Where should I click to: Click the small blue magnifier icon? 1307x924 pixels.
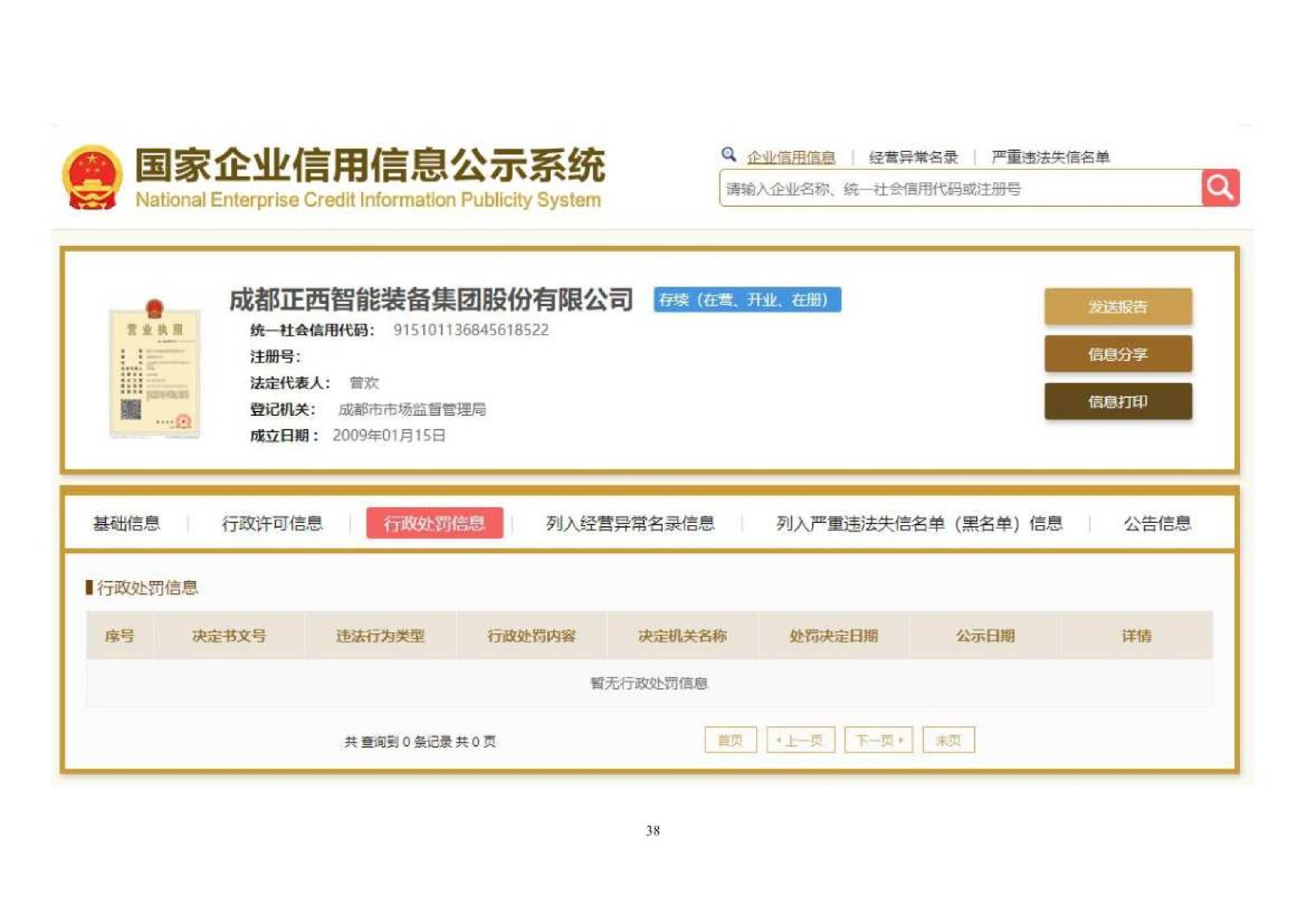[728, 154]
